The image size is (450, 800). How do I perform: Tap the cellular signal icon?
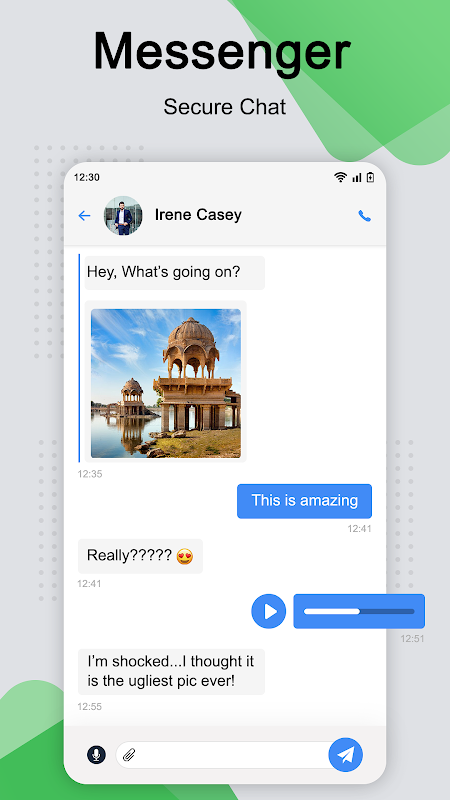coord(357,177)
